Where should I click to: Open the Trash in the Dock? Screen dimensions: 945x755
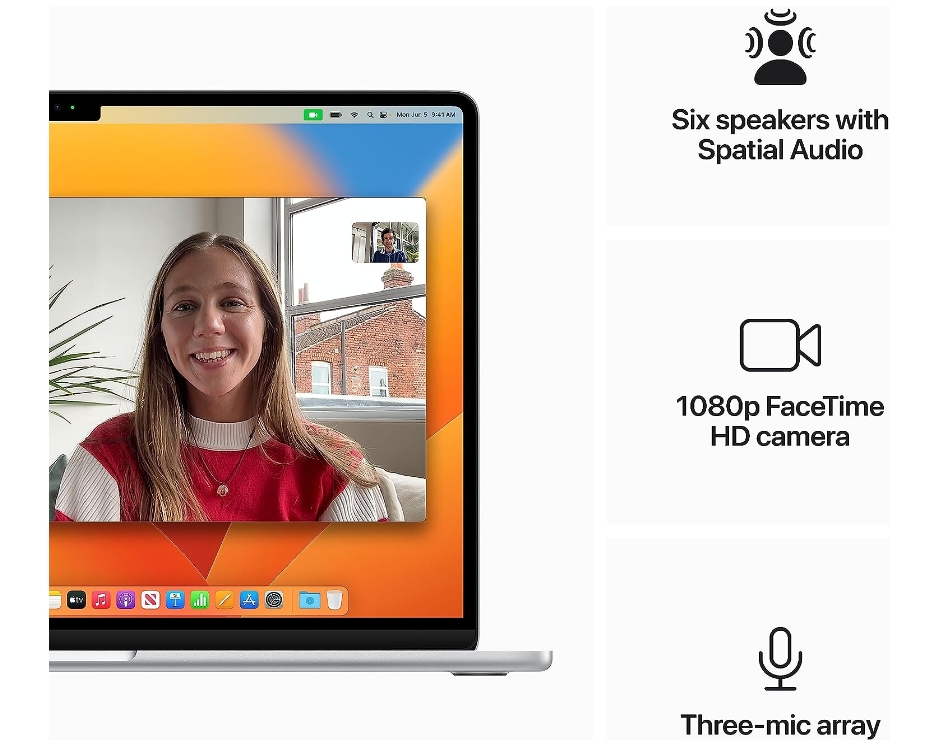(334, 600)
